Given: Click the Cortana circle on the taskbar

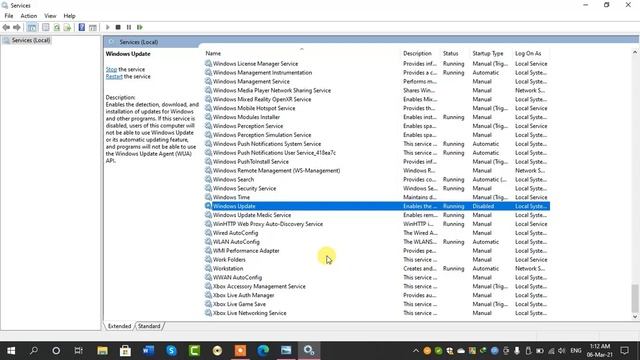Looking at the screenshot, I should [x=56, y=351].
